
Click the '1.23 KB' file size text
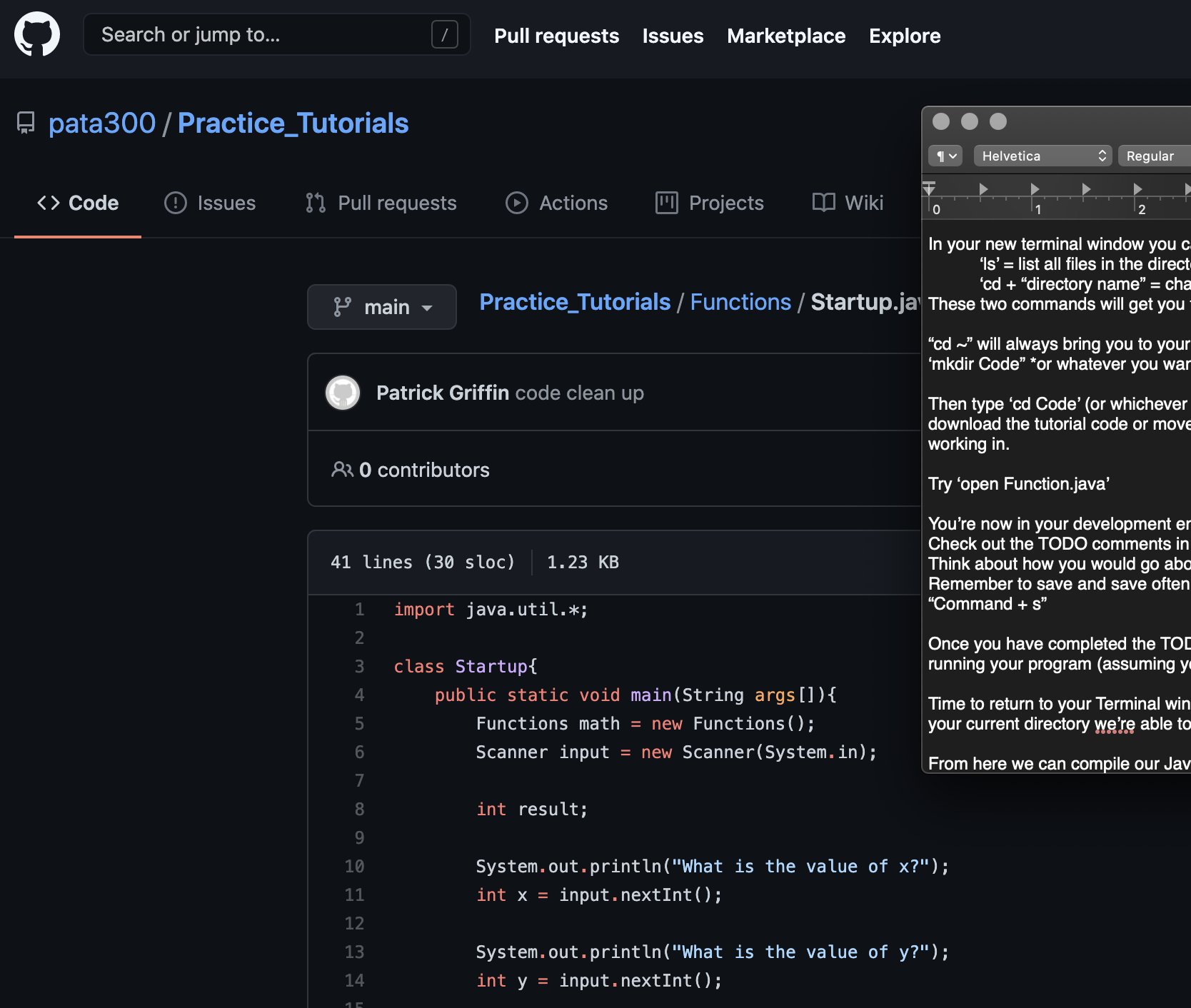583,562
